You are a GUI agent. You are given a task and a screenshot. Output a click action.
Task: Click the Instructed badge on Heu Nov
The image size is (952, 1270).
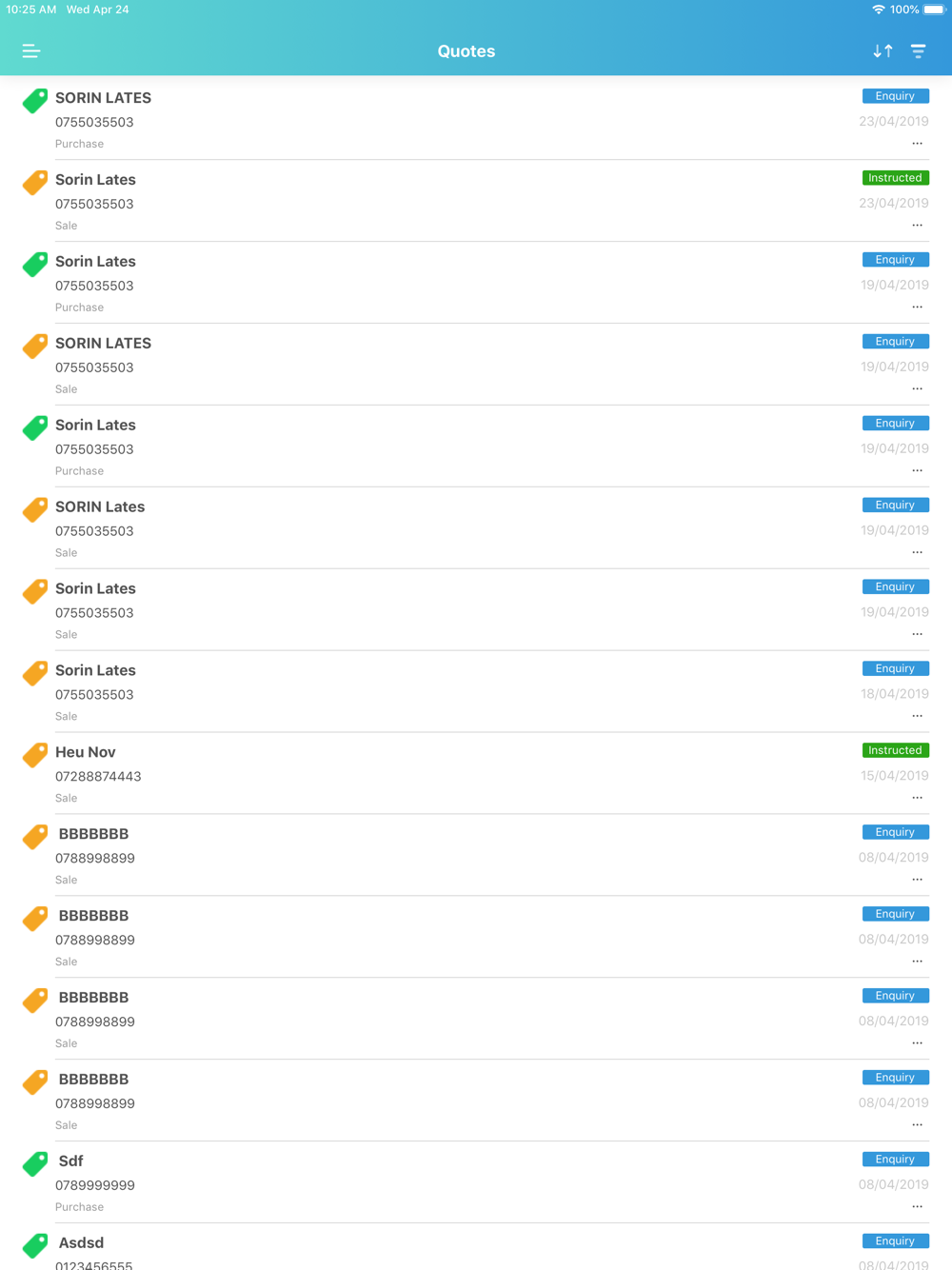click(895, 750)
